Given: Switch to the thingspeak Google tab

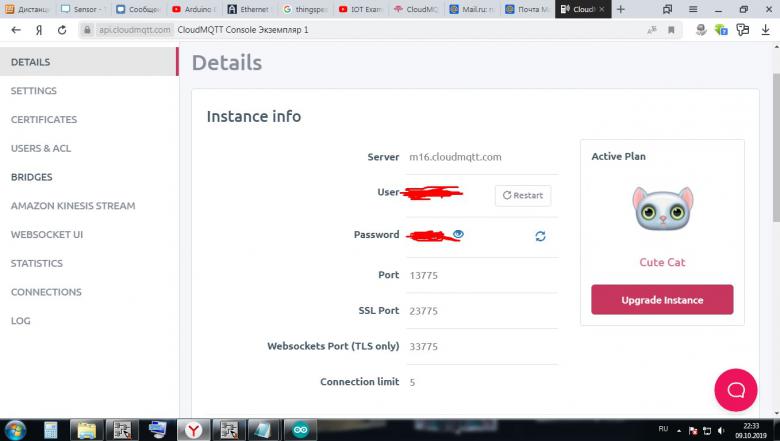Looking at the screenshot, I should pyautogui.click(x=306, y=9).
